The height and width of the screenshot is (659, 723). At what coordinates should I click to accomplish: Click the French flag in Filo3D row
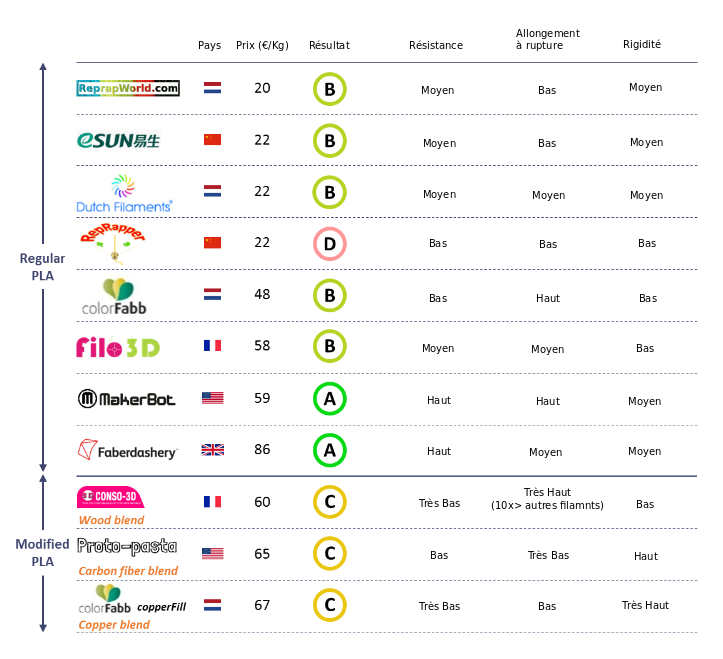coord(213,345)
